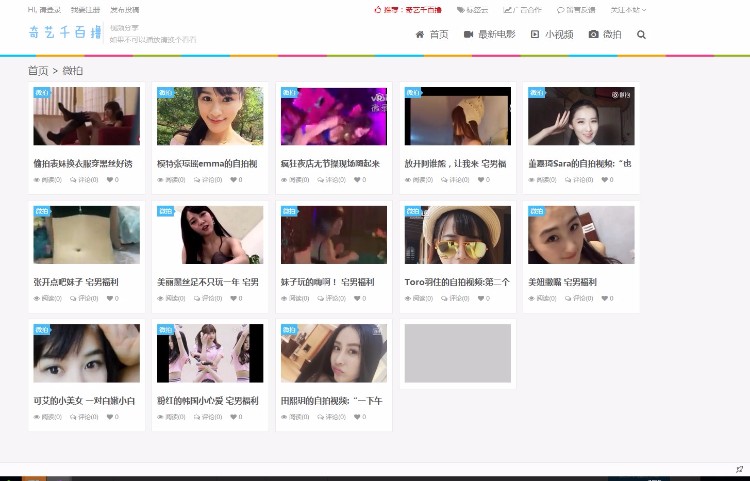This screenshot has height=481, width=750.
Task: Expand the 关注本站 dropdown in the top bar
Action: tap(628, 10)
